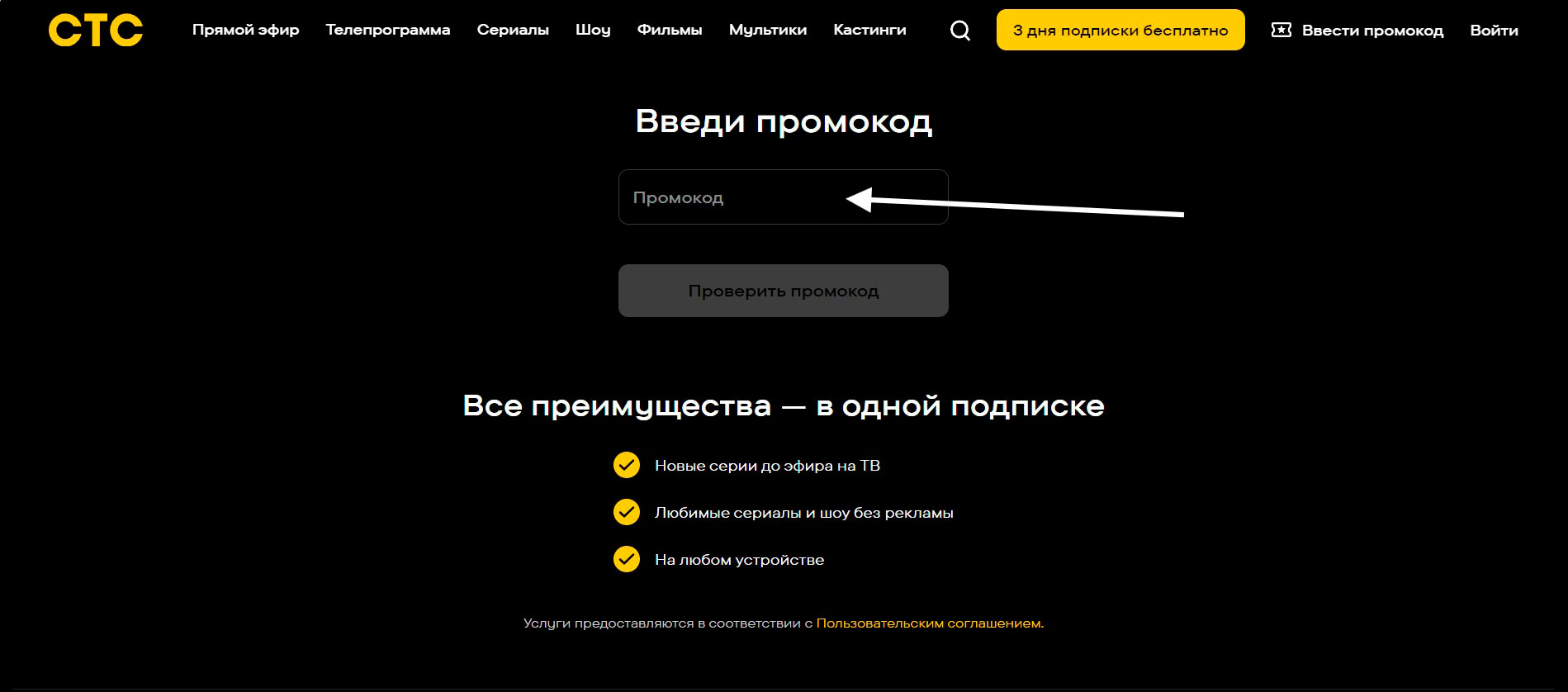Click the Все преимущества — в одной подписке heading
Image resolution: width=1568 pixels, height=692 pixels.
point(784,405)
